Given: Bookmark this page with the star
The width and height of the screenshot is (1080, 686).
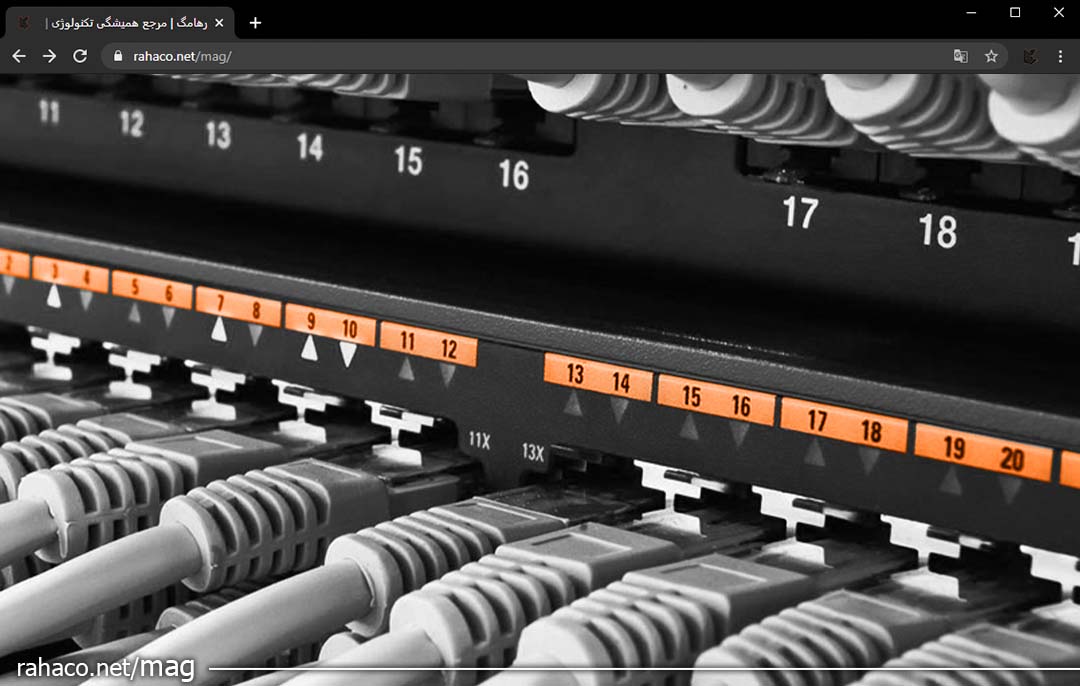Looking at the screenshot, I should point(991,56).
